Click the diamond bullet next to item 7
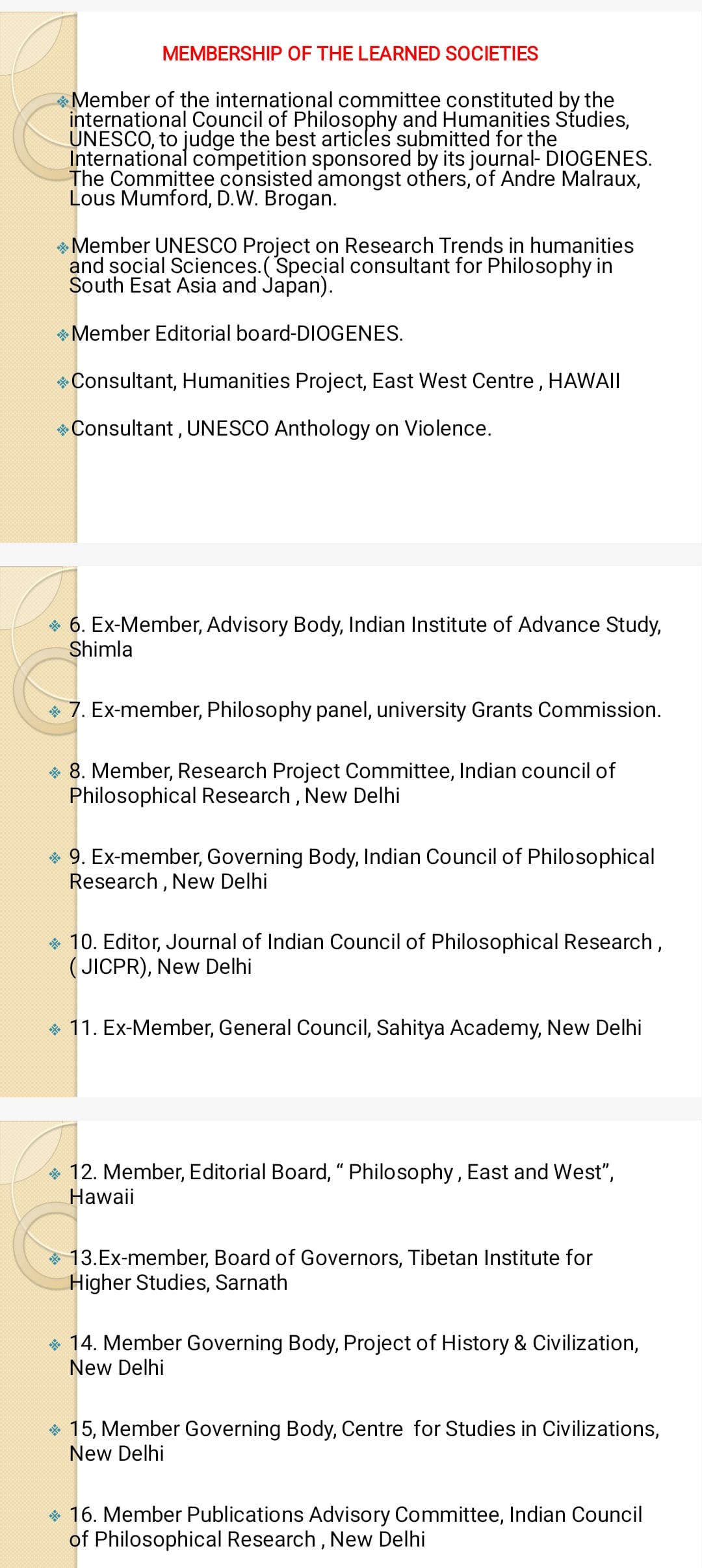This screenshot has width=702, height=1568. (55, 711)
